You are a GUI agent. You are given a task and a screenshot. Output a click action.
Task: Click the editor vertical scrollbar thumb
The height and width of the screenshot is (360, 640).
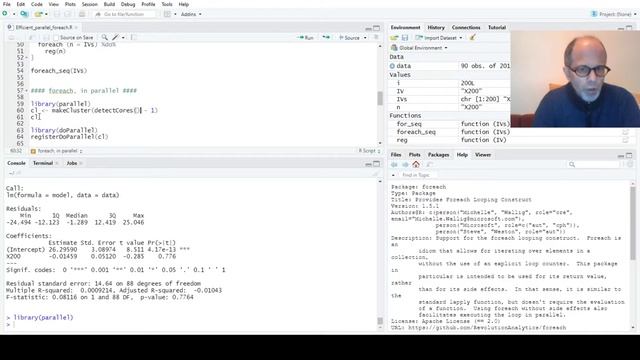(380, 98)
